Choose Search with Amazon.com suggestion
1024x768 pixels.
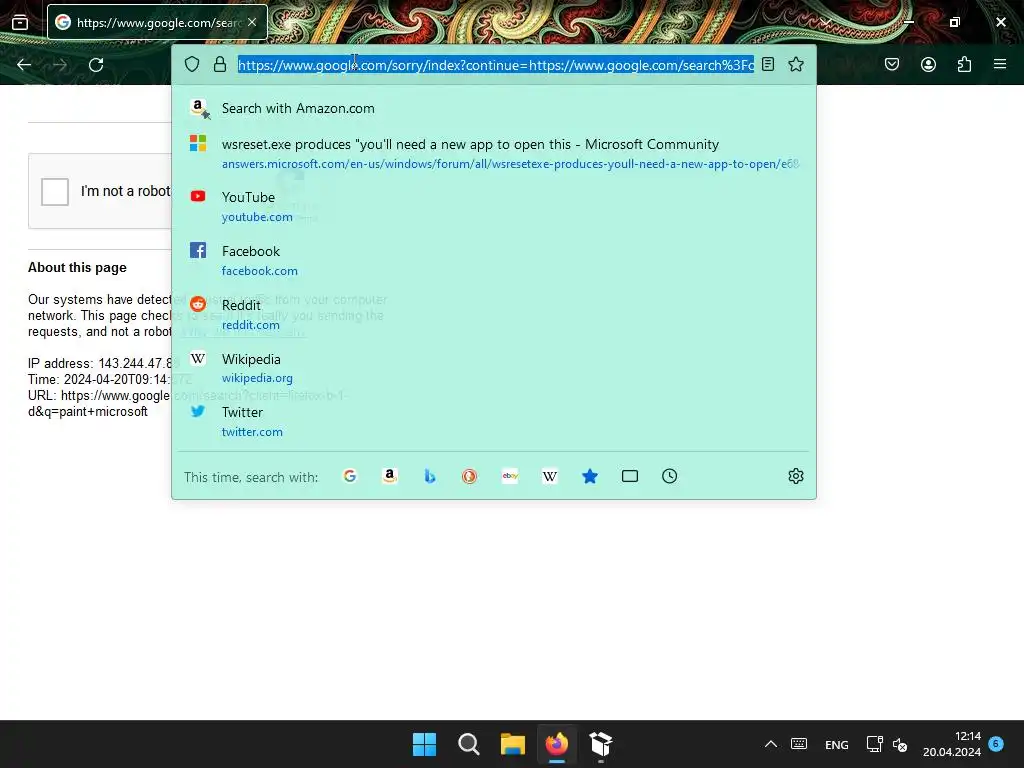pos(494,108)
